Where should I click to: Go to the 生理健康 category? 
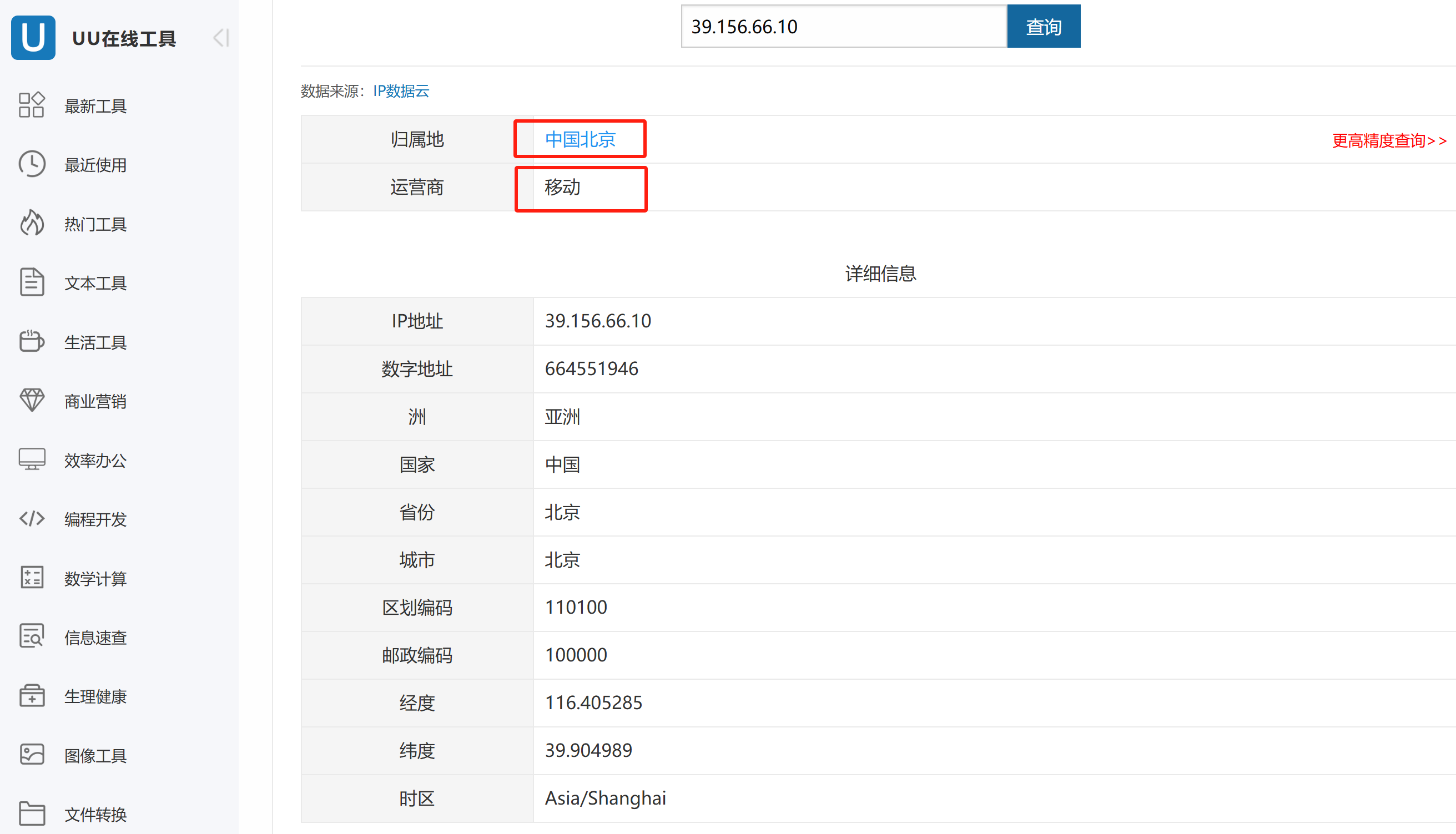(x=95, y=696)
